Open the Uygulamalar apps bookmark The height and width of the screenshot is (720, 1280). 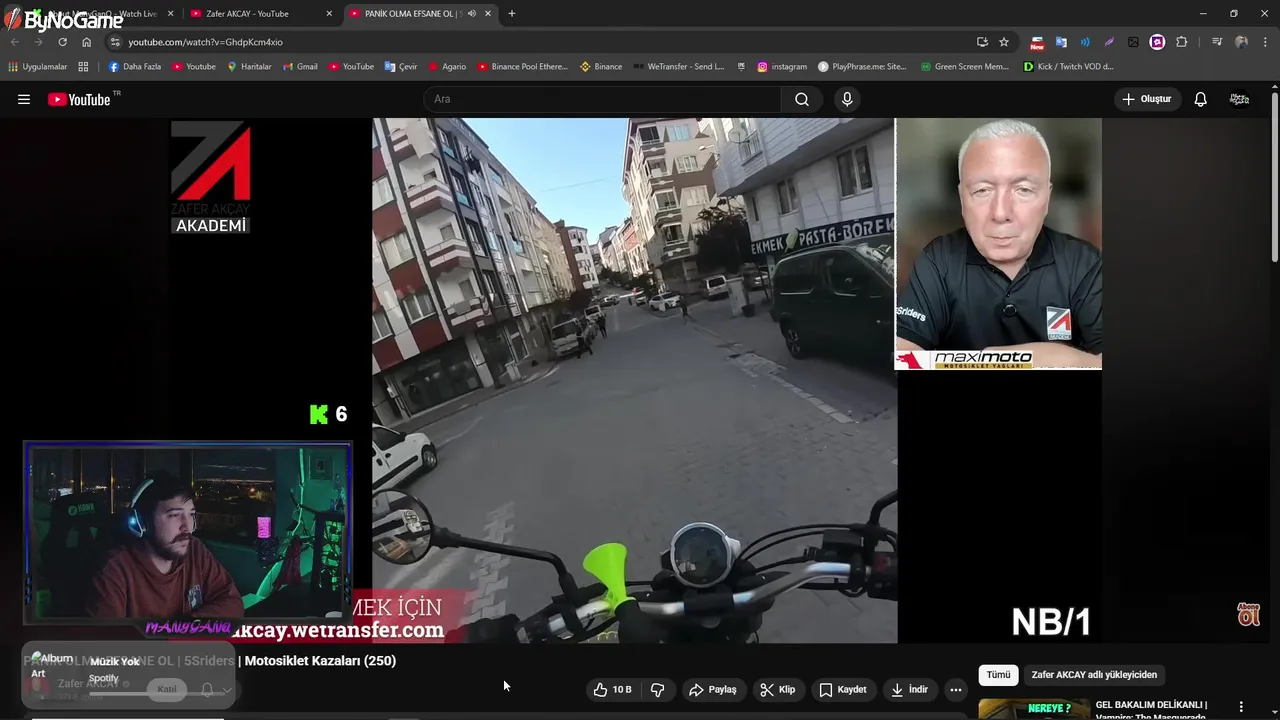pyautogui.click(x=38, y=67)
